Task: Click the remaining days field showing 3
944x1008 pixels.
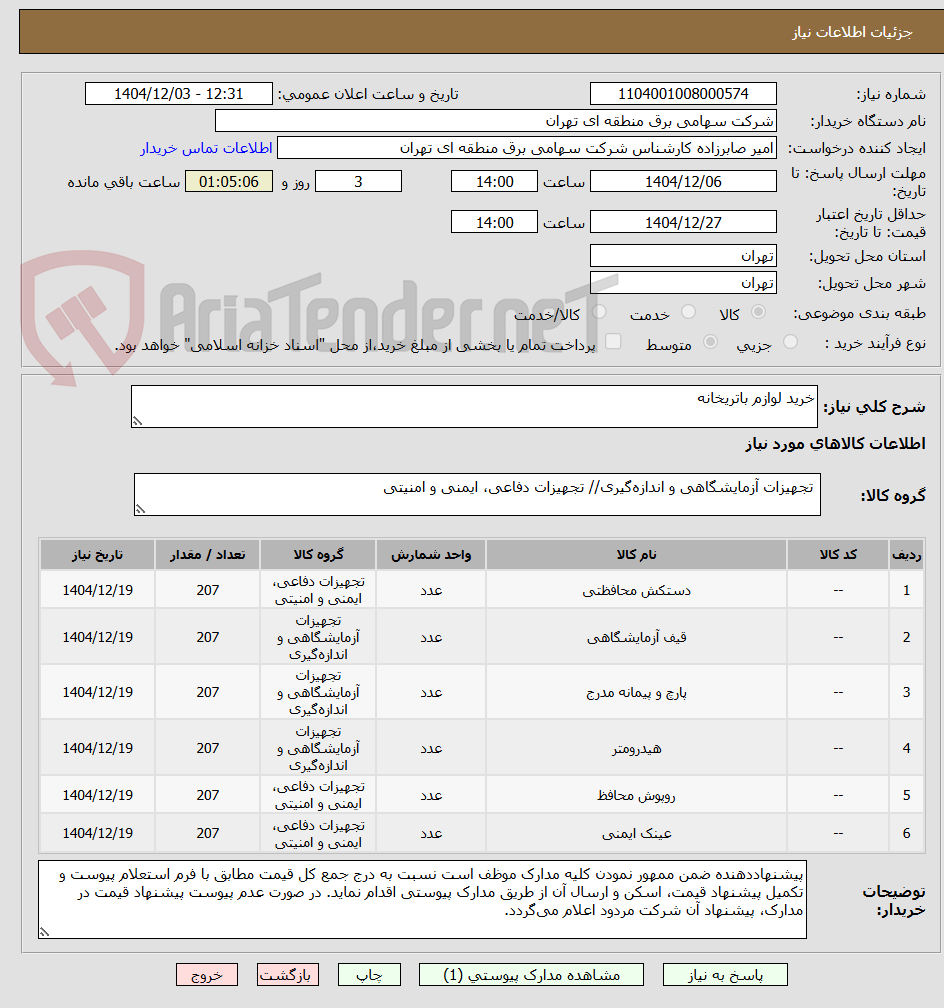Action: 358,181
